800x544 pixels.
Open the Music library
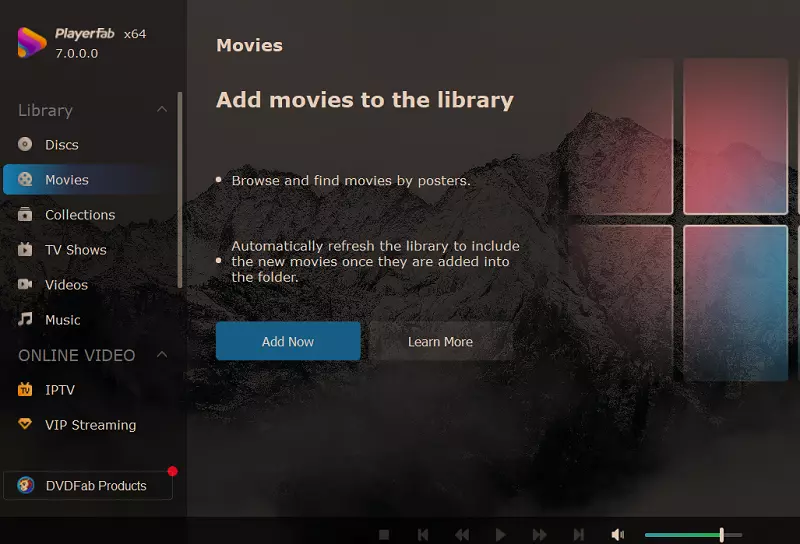tap(62, 320)
